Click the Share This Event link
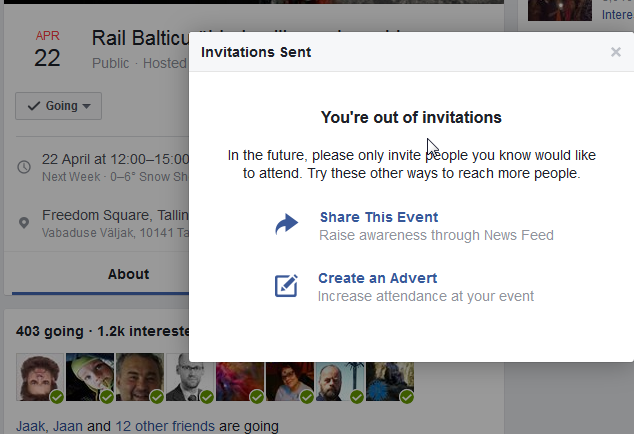This screenshot has width=634, height=434. (378, 217)
